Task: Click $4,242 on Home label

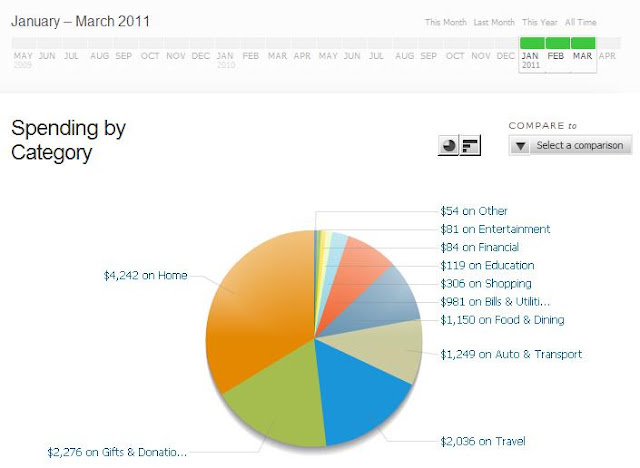Action: [145, 275]
